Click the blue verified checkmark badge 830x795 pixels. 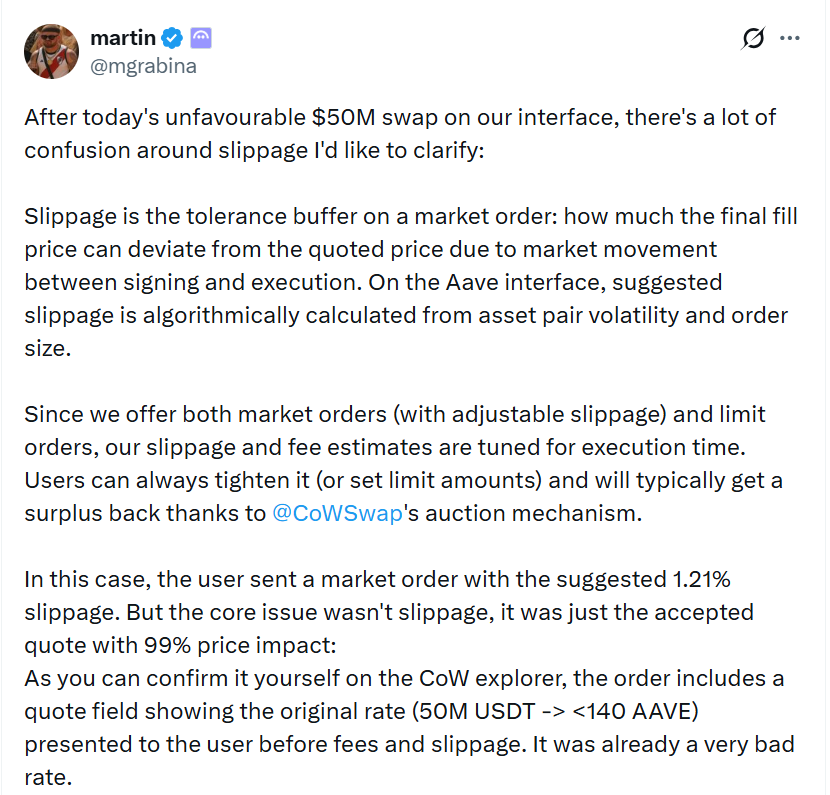(x=171, y=39)
